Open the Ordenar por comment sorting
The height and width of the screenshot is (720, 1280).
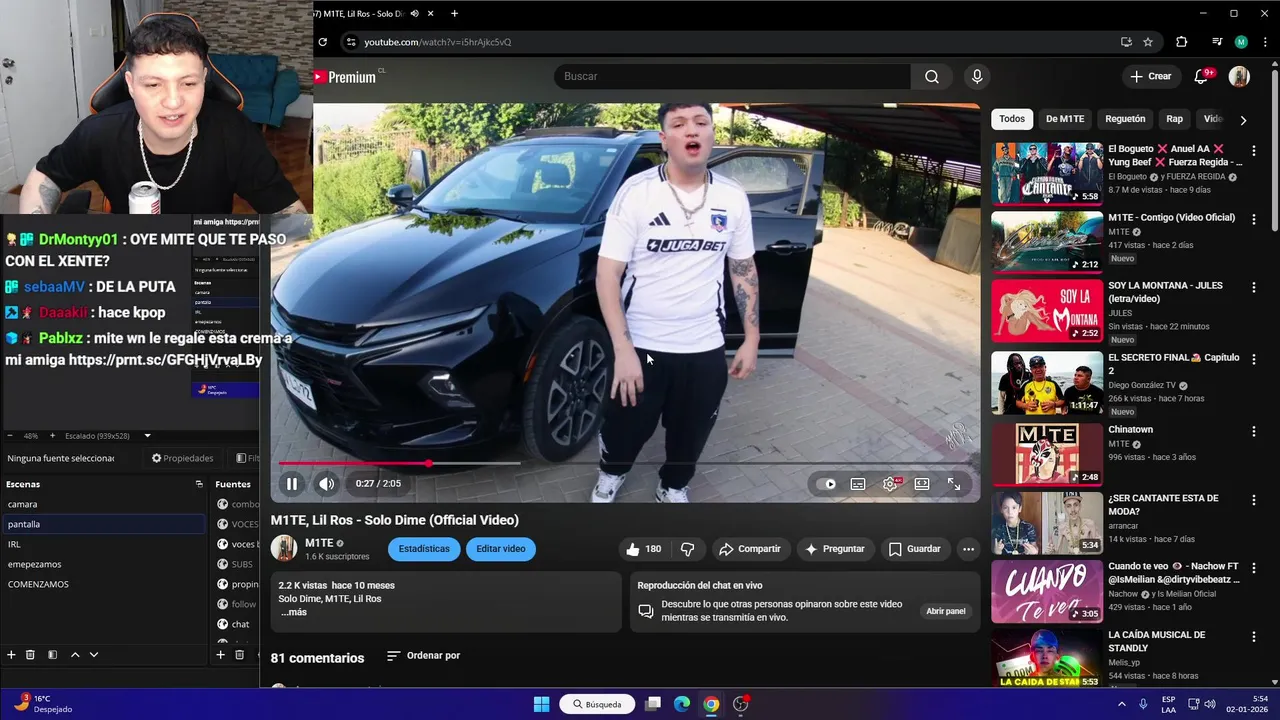click(423, 656)
